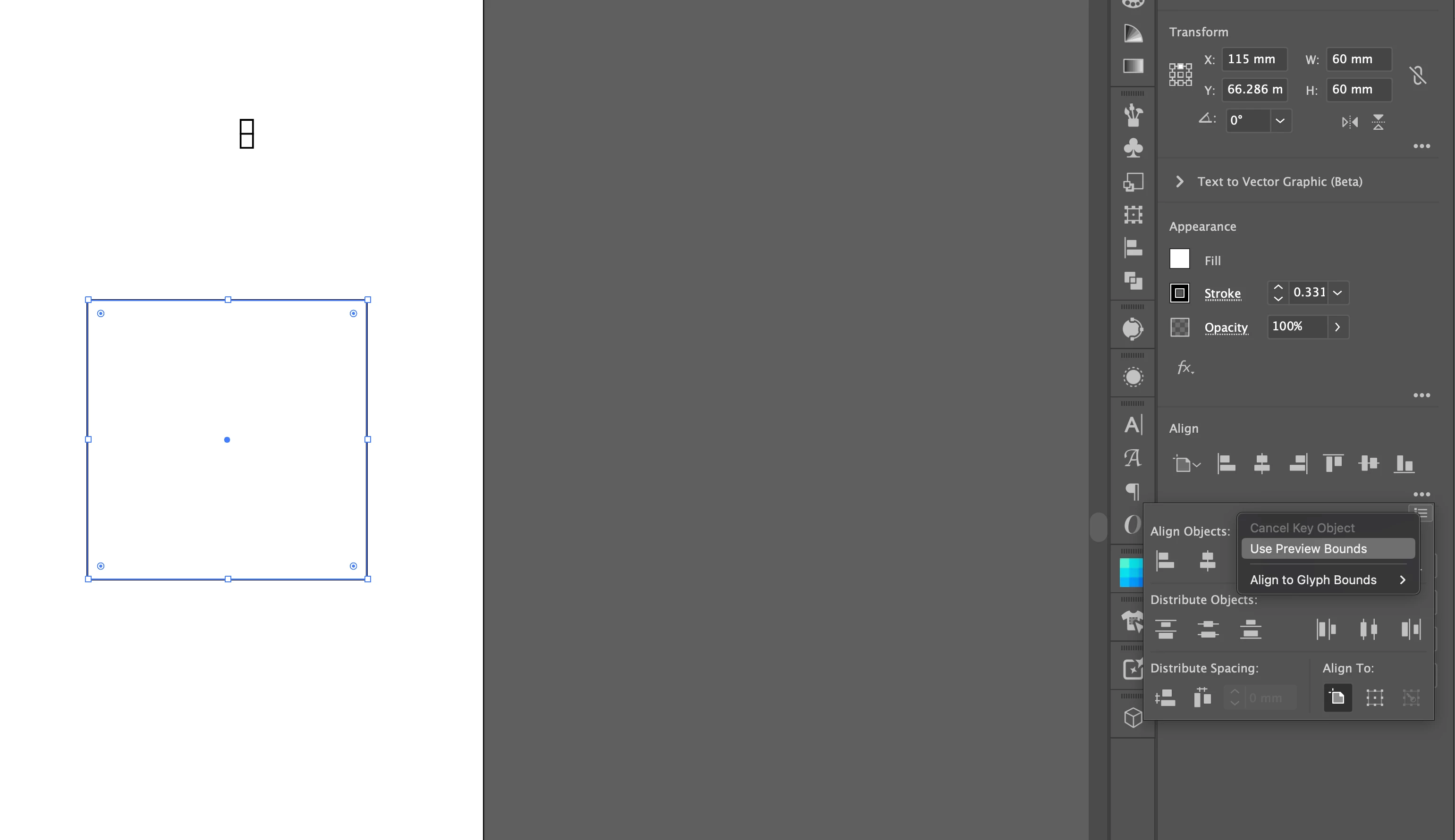
Task: Toggle constrain width and height proportions
Action: click(1418, 75)
